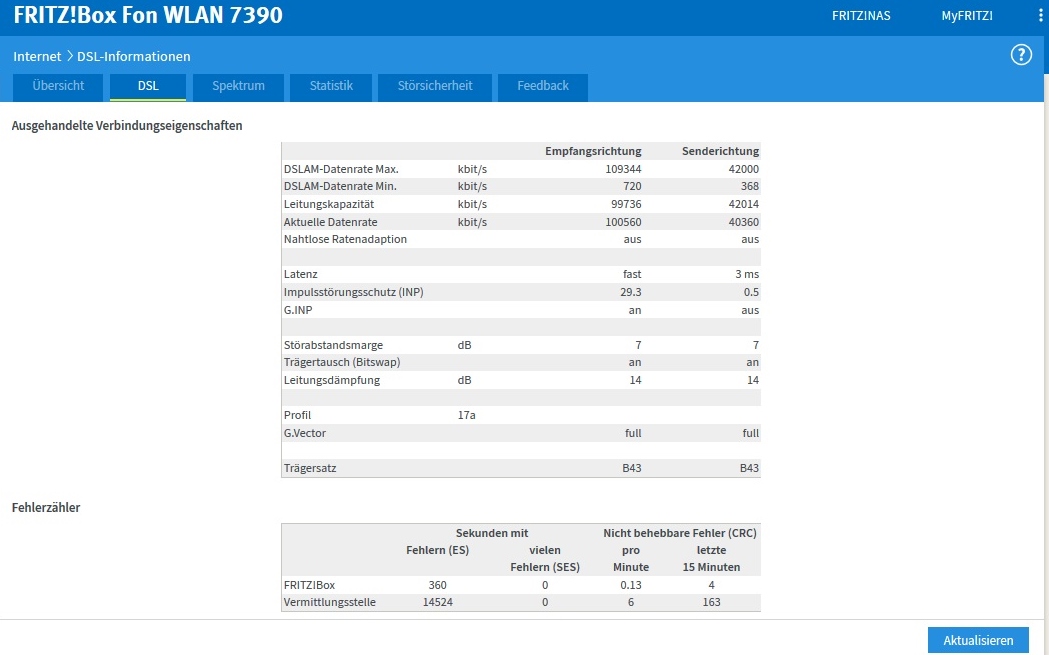
Task: Click the Internet breadcrumb link
Action: click(x=37, y=56)
